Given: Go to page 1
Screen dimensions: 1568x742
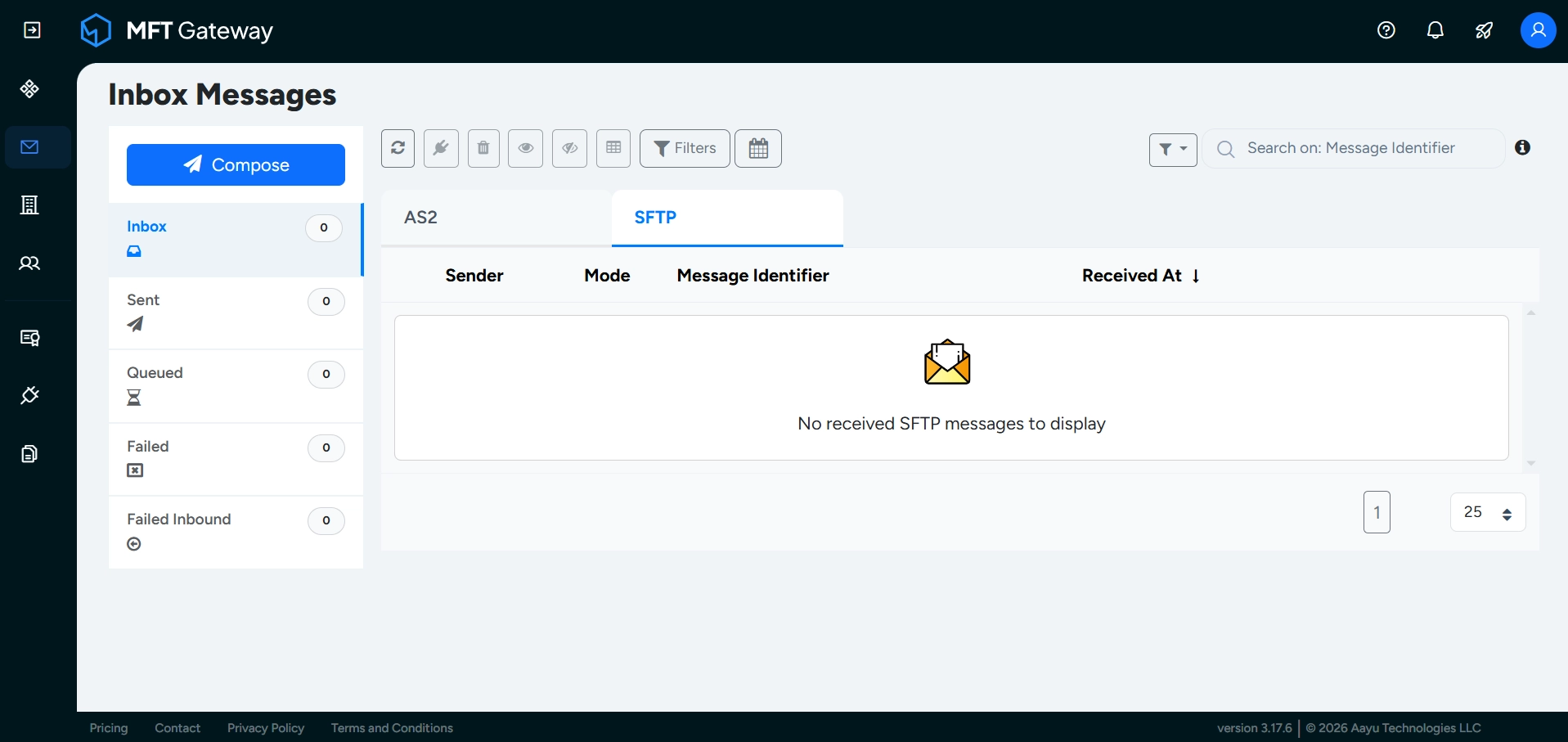Looking at the screenshot, I should (1377, 512).
